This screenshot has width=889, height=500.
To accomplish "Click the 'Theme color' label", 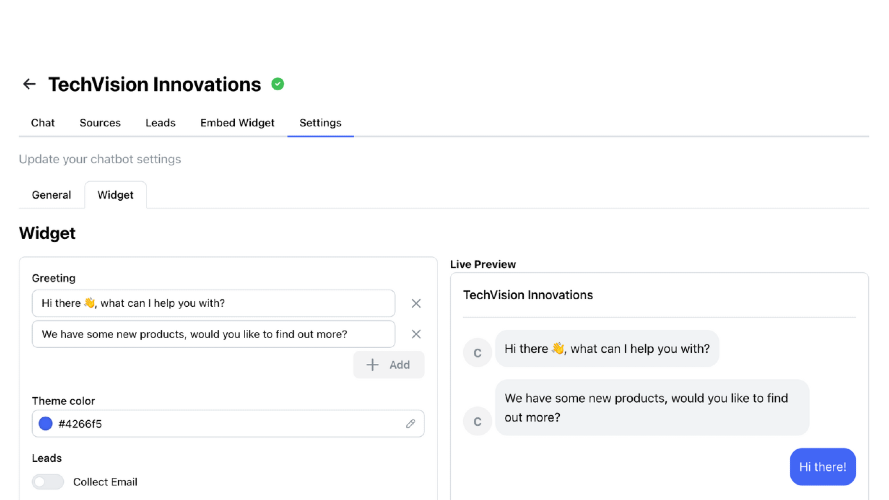I will click(64, 401).
